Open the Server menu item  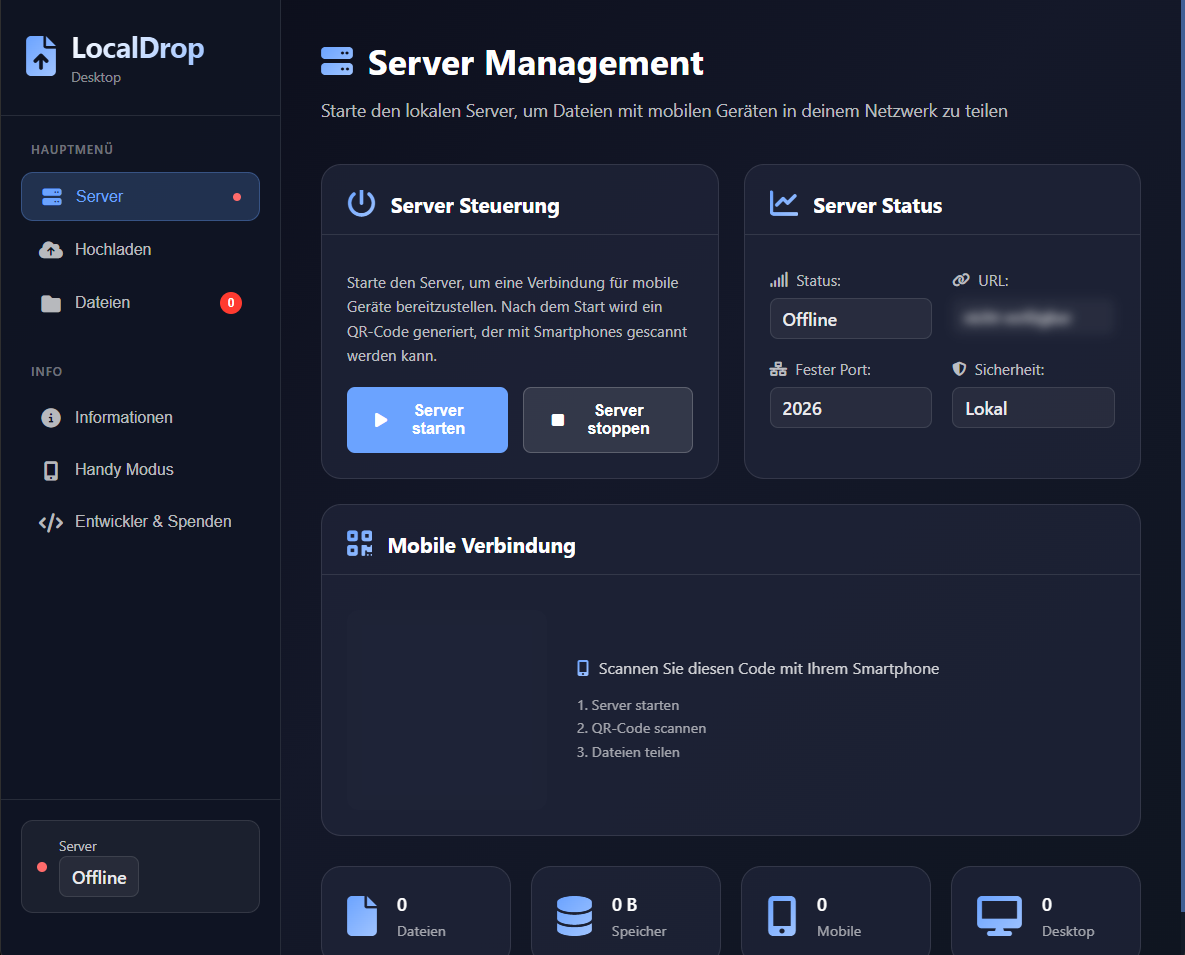tap(140, 196)
